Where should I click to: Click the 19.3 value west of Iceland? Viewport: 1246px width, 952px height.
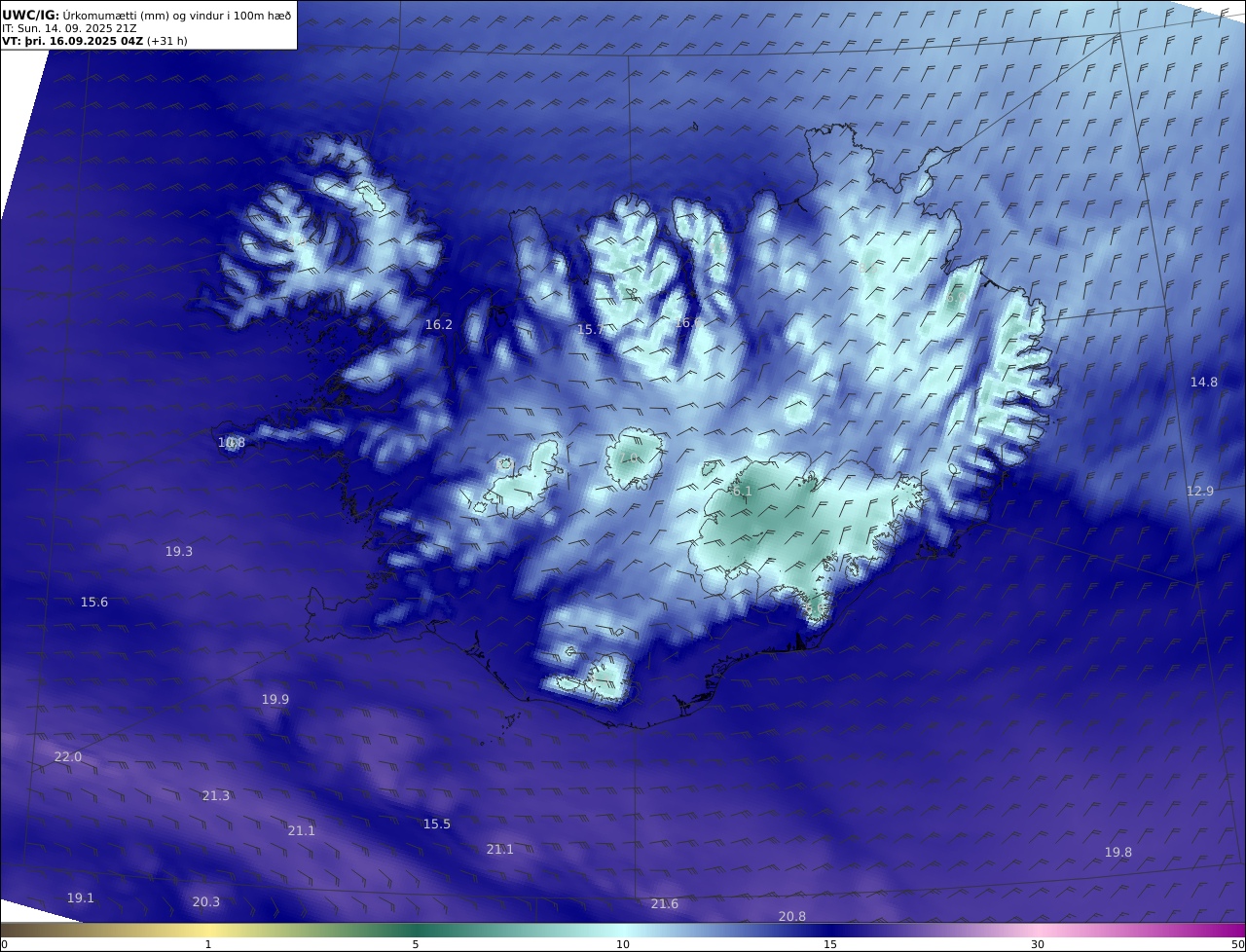(x=179, y=552)
